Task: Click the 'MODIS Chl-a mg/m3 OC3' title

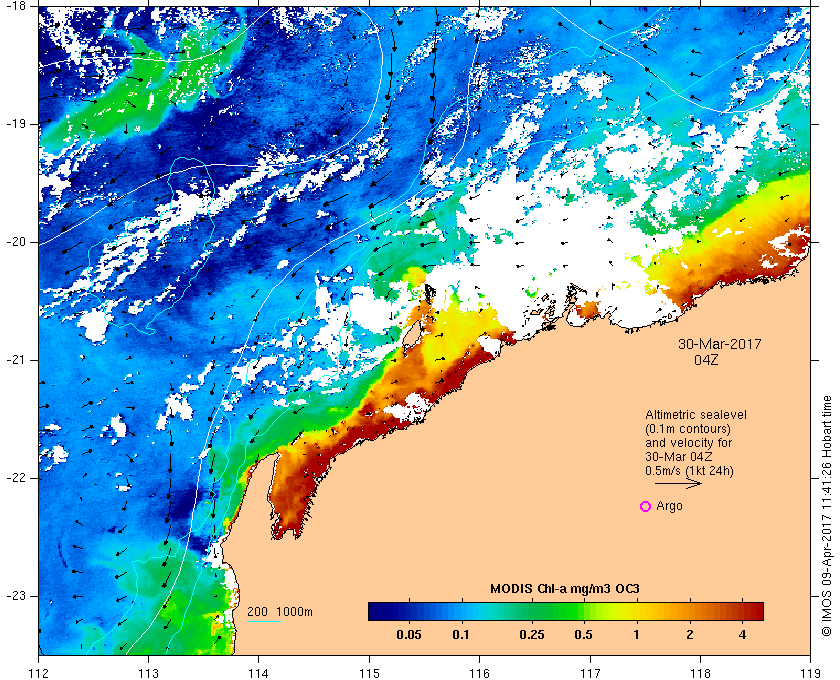Action: 565,589
